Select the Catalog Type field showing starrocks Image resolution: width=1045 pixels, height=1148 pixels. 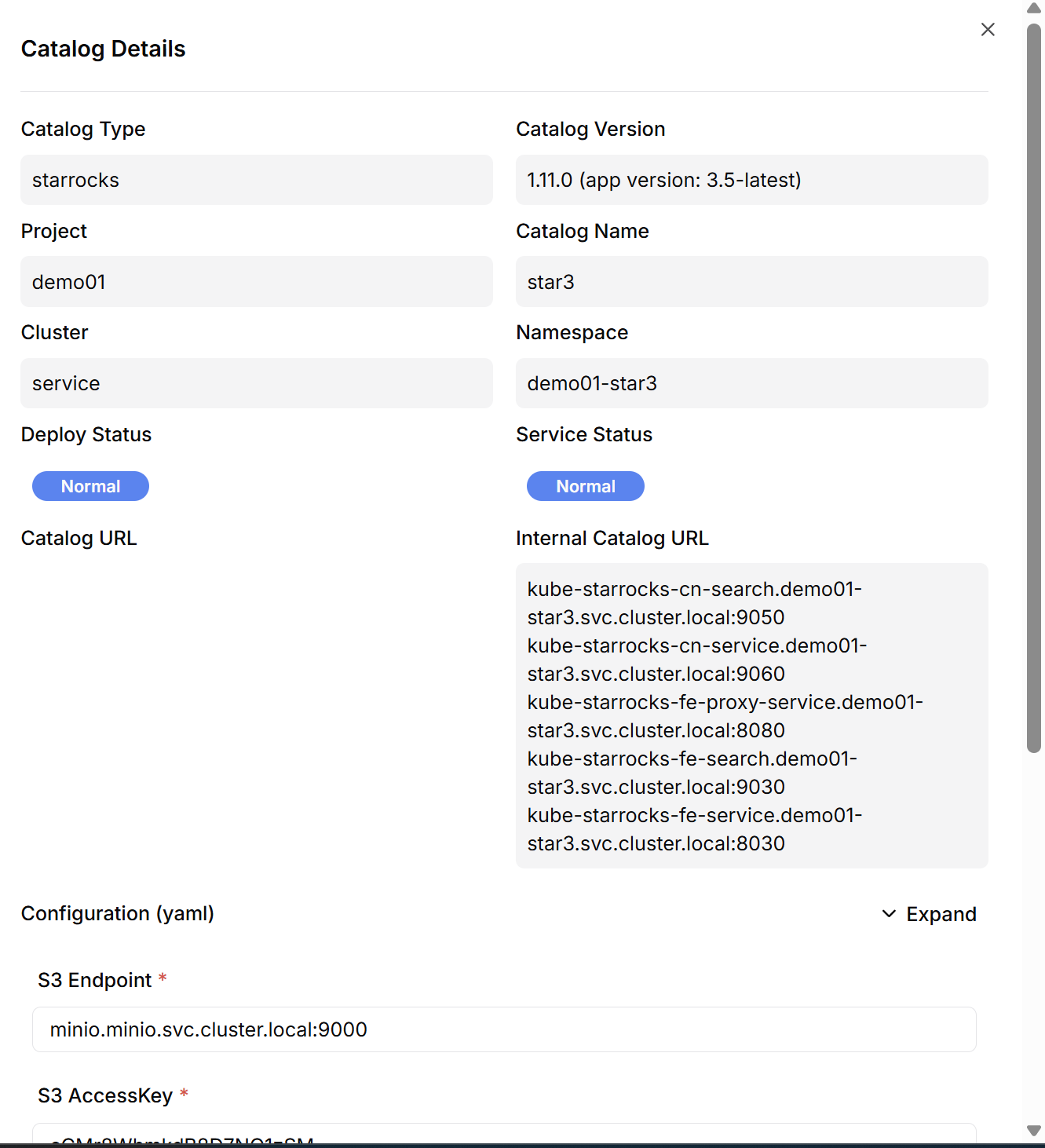[256, 180]
